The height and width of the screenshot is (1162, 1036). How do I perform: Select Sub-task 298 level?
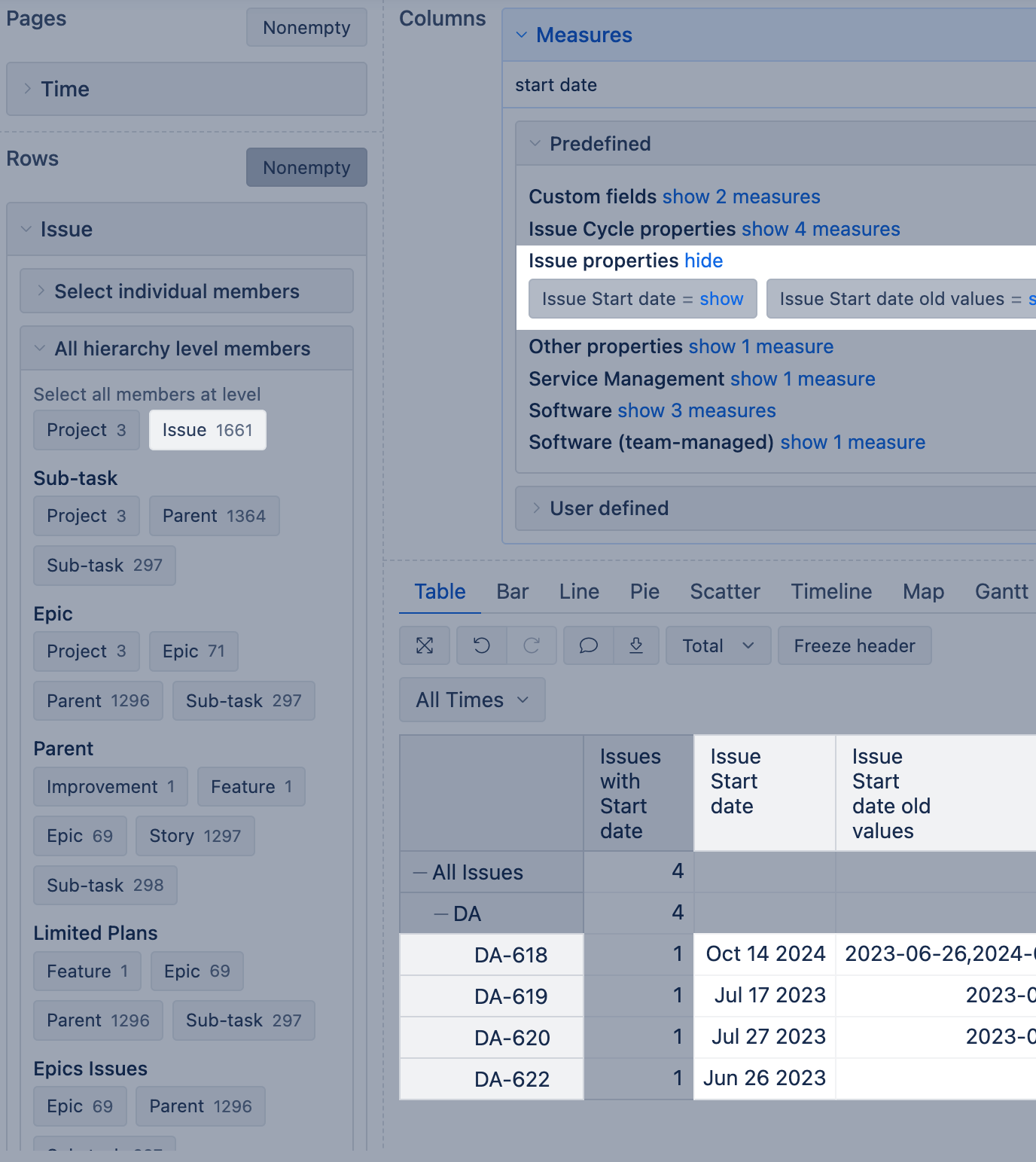pyautogui.click(x=105, y=885)
